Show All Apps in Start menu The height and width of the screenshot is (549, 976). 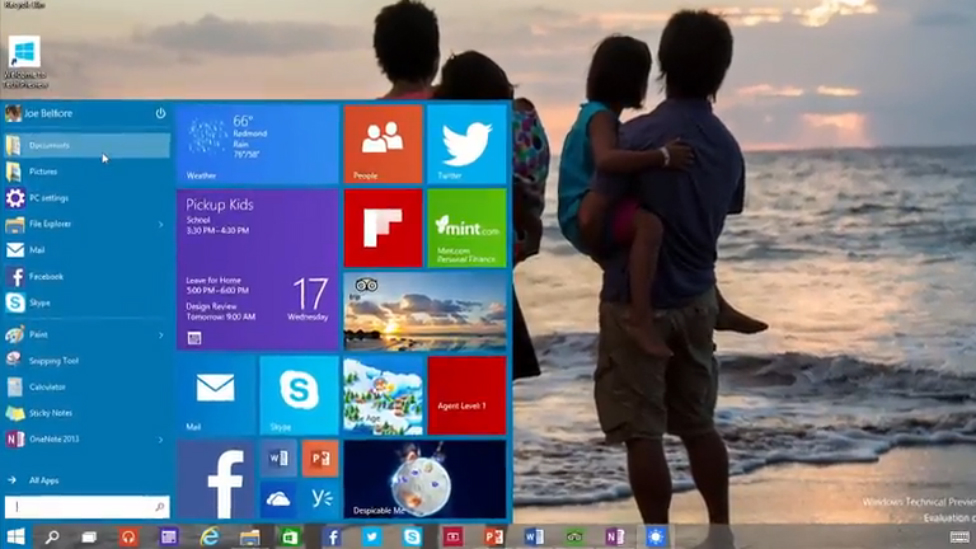point(87,480)
